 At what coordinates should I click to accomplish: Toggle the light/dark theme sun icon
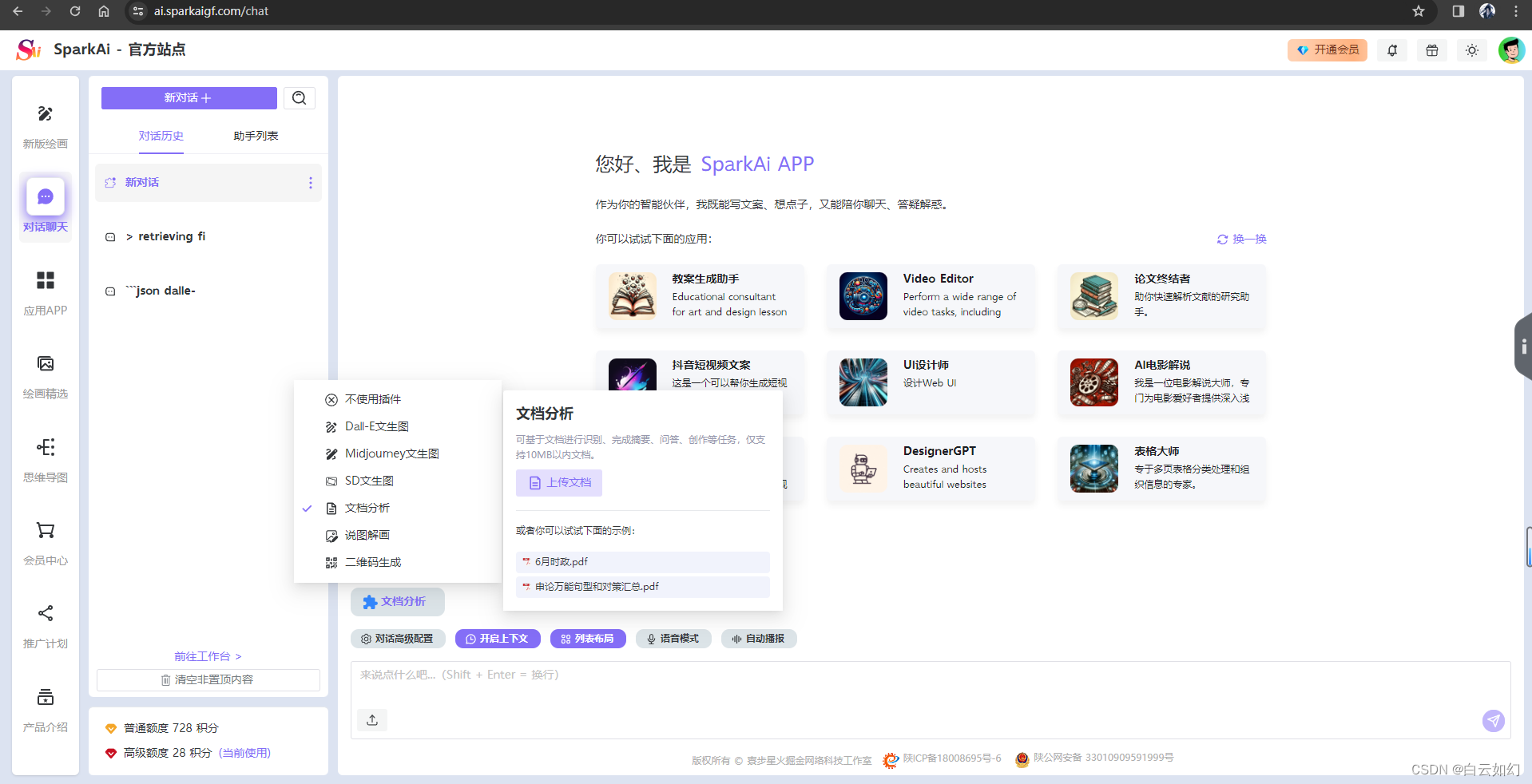coord(1472,50)
